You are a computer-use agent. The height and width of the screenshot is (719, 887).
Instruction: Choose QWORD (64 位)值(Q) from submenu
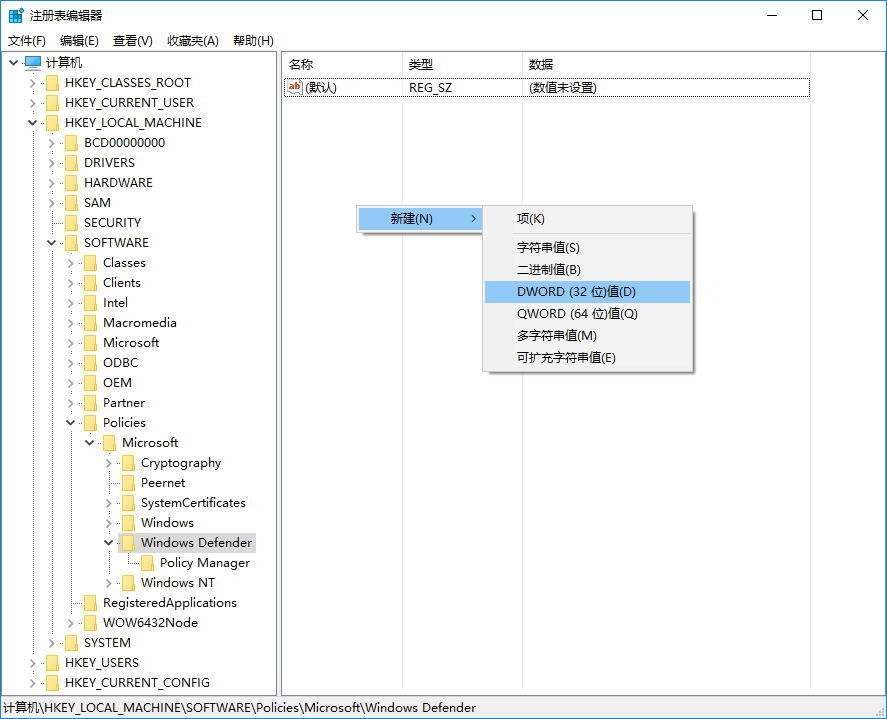point(587,314)
